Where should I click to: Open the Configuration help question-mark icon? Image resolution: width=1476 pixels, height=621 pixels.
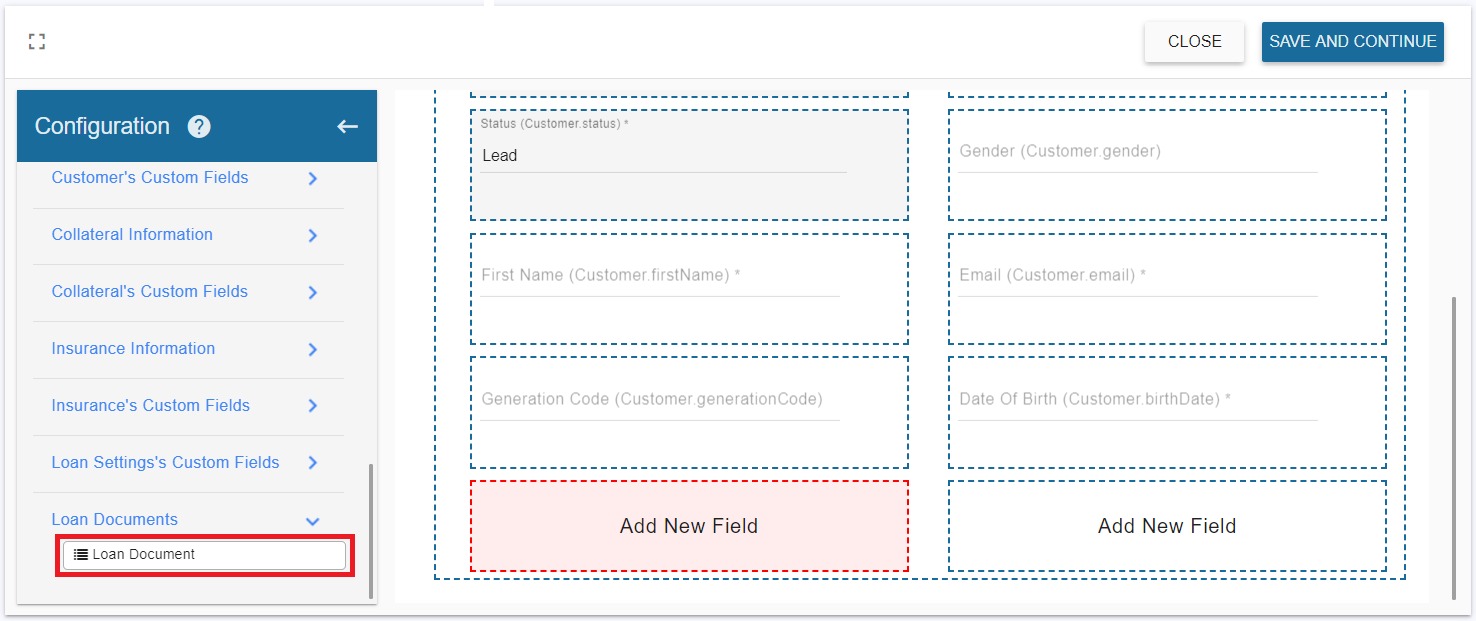click(199, 127)
